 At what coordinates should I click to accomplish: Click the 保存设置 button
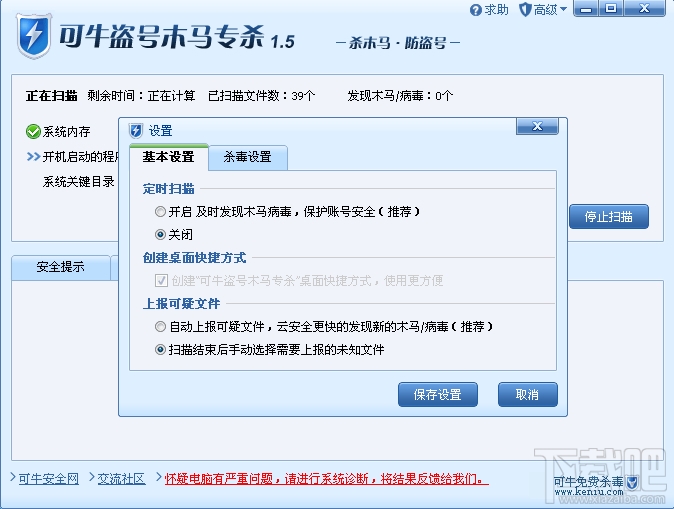coord(438,394)
